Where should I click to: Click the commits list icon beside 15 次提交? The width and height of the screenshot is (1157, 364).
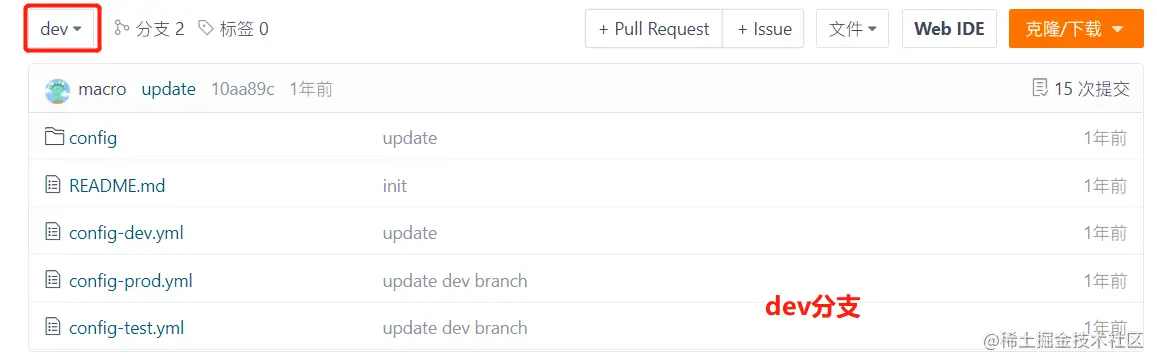point(1040,89)
